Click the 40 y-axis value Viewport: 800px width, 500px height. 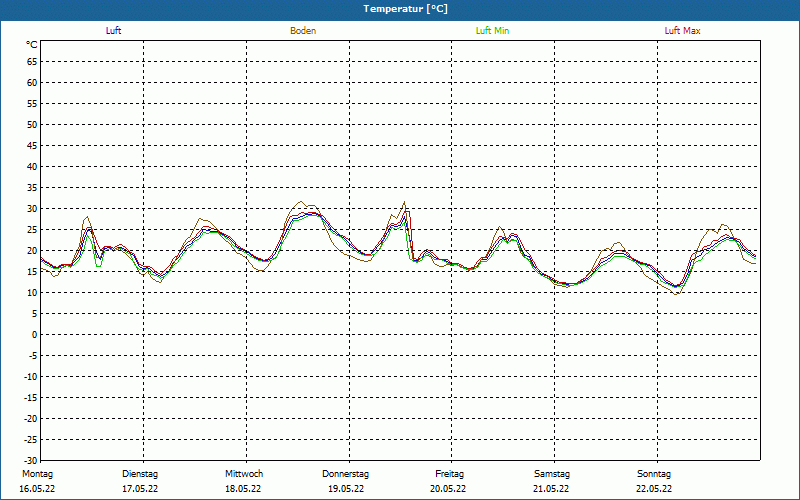click(x=32, y=166)
